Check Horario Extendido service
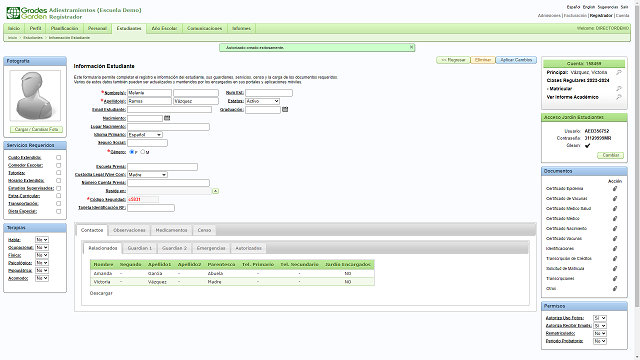Image resolution: width=640 pixels, height=360 pixels. coord(58,180)
